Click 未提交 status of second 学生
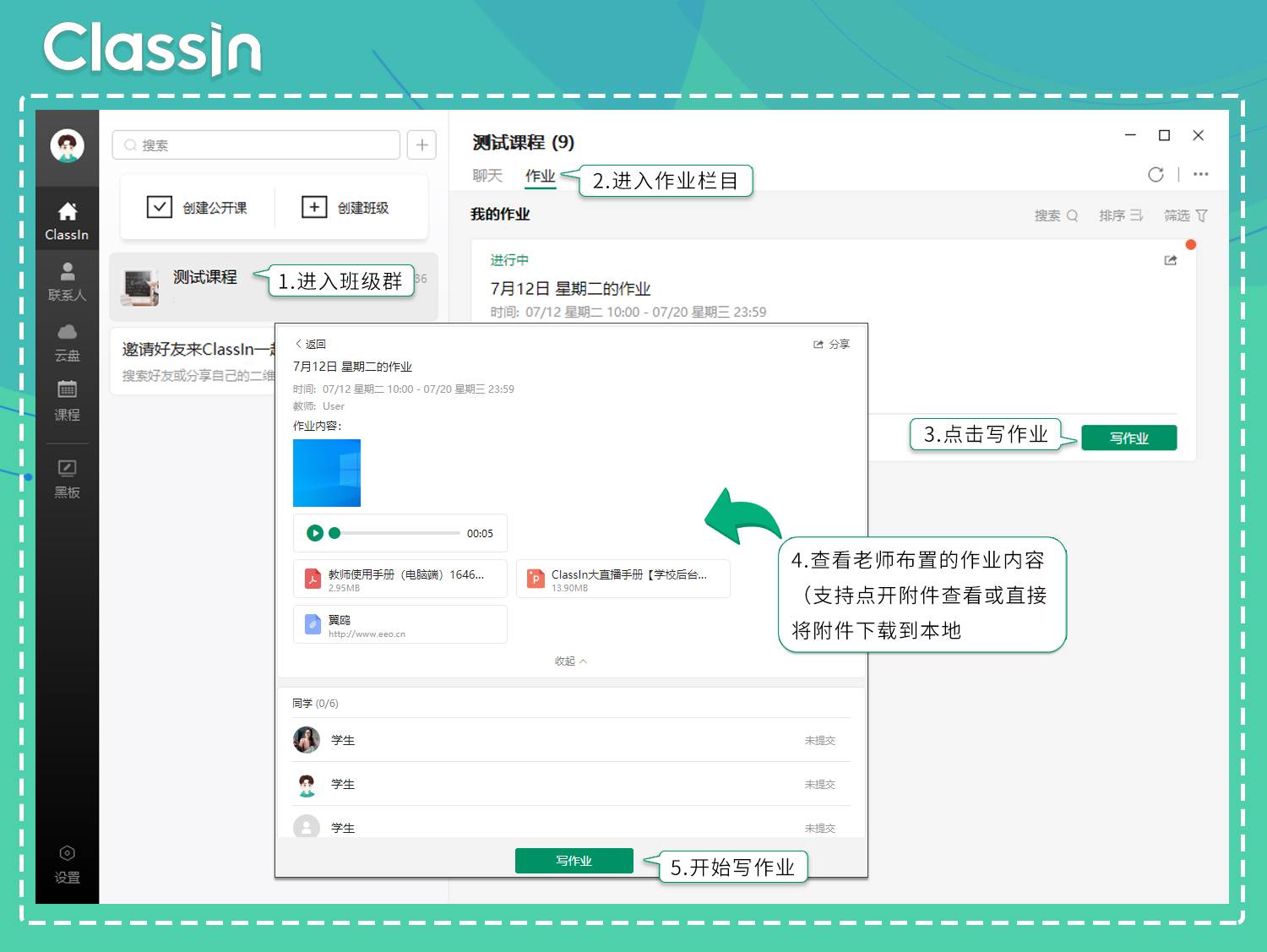Viewport: 1267px width, 952px height. click(819, 785)
